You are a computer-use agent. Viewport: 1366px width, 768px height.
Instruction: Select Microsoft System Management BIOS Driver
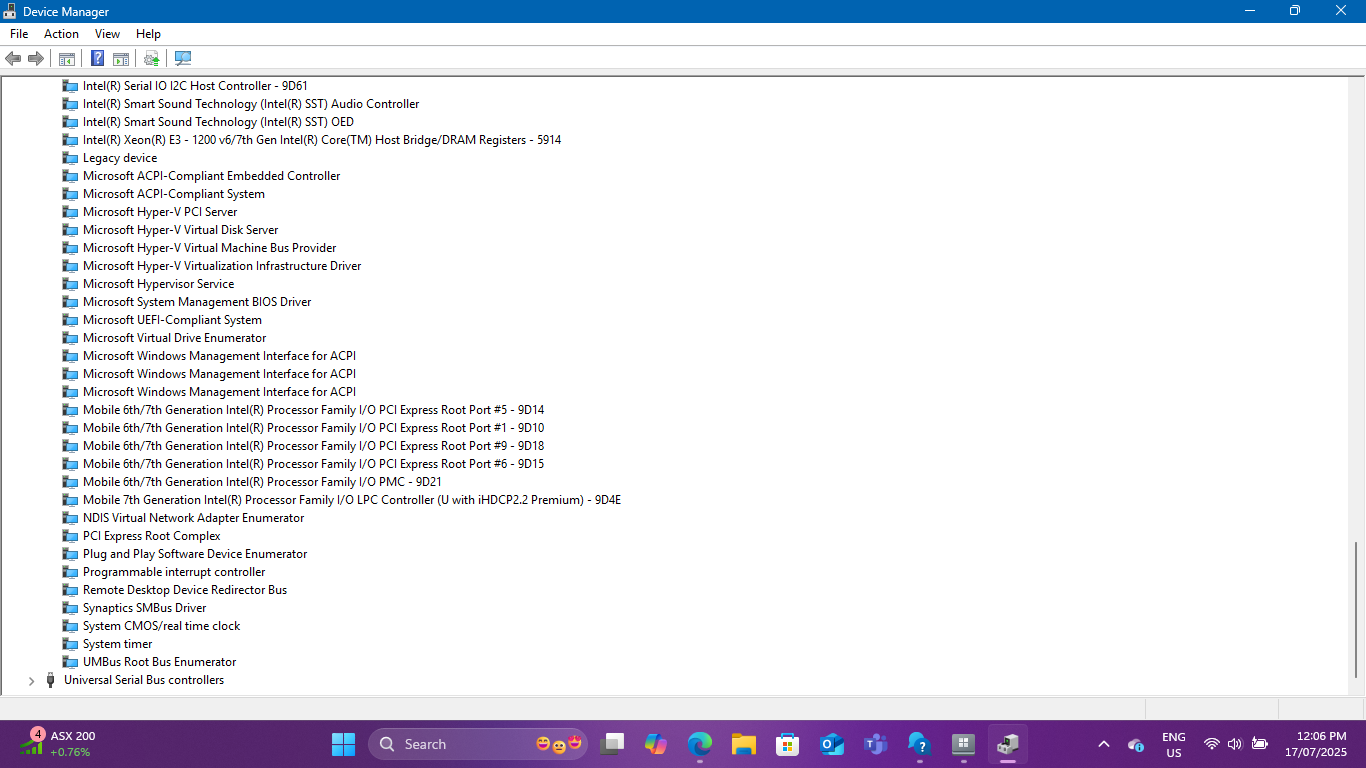[197, 302]
